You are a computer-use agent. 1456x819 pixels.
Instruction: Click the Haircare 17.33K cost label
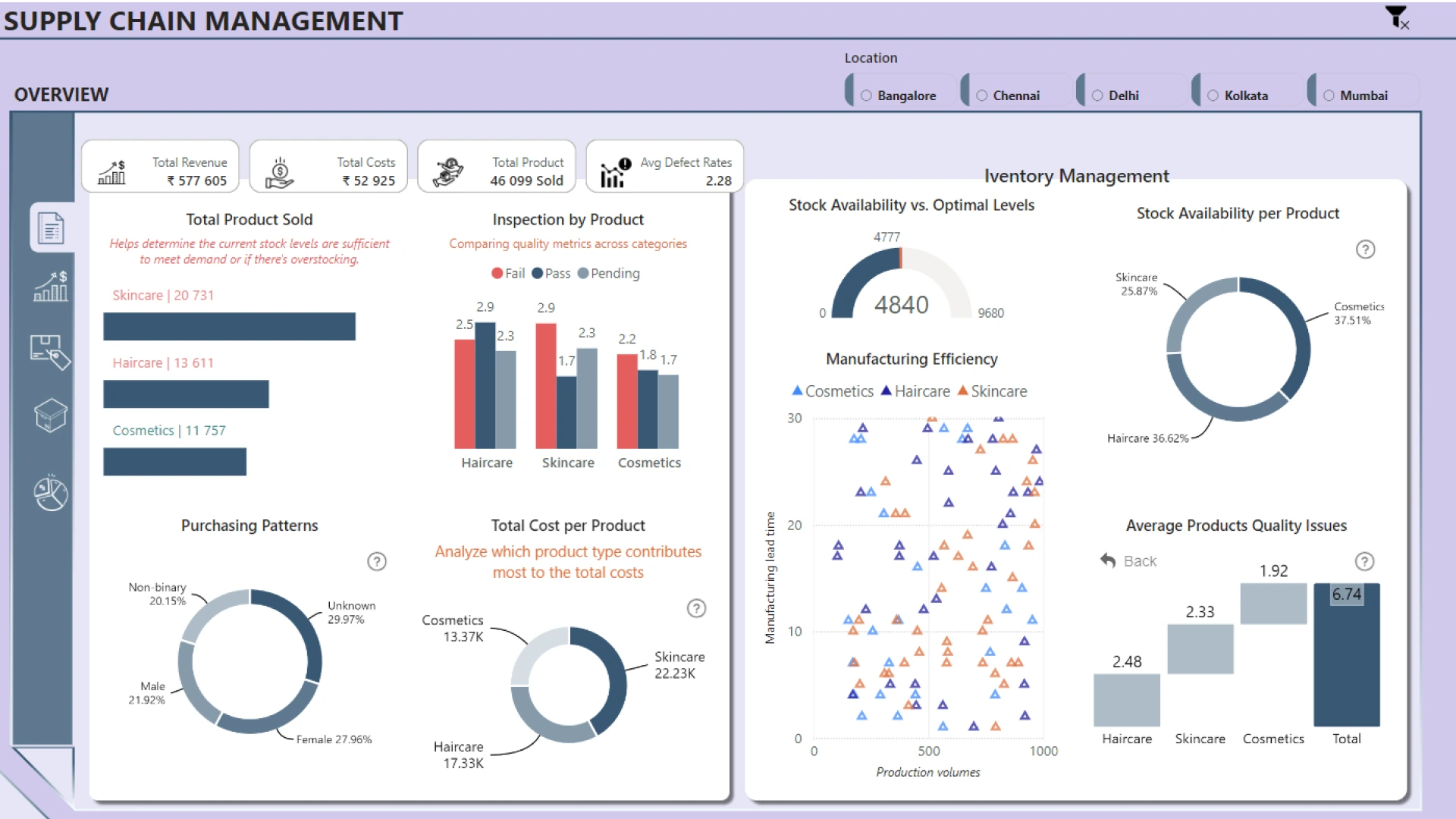pos(458,755)
